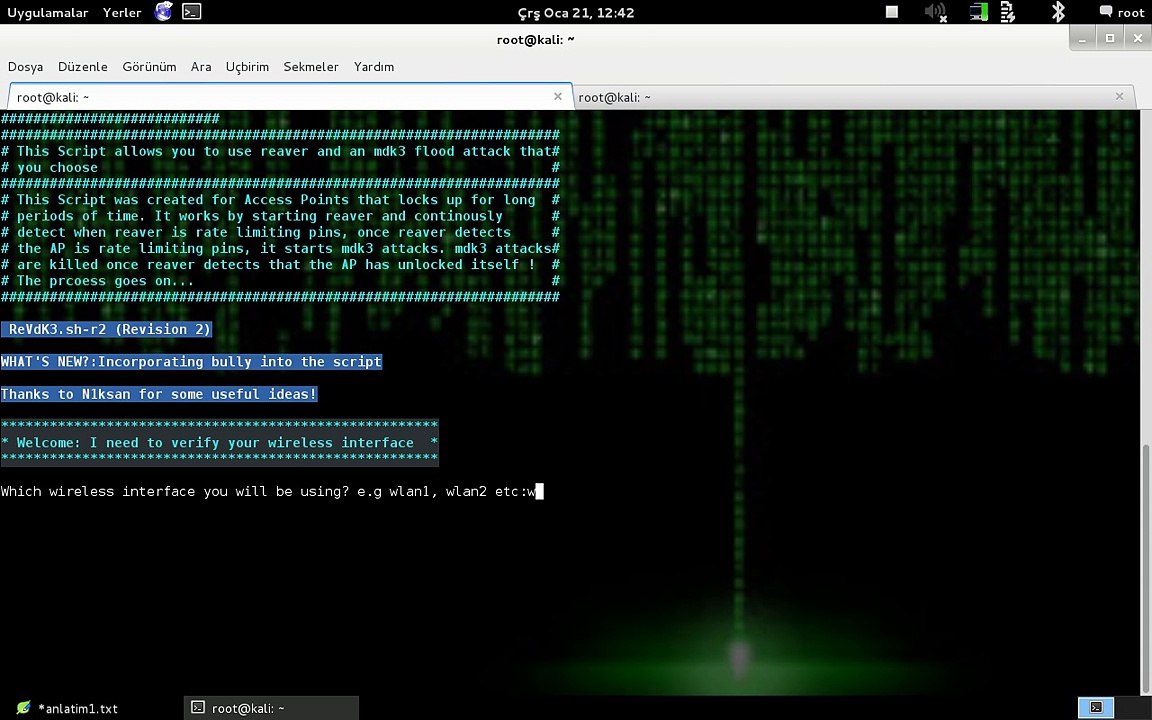Open the muted volume speaker icon

(935, 12)
